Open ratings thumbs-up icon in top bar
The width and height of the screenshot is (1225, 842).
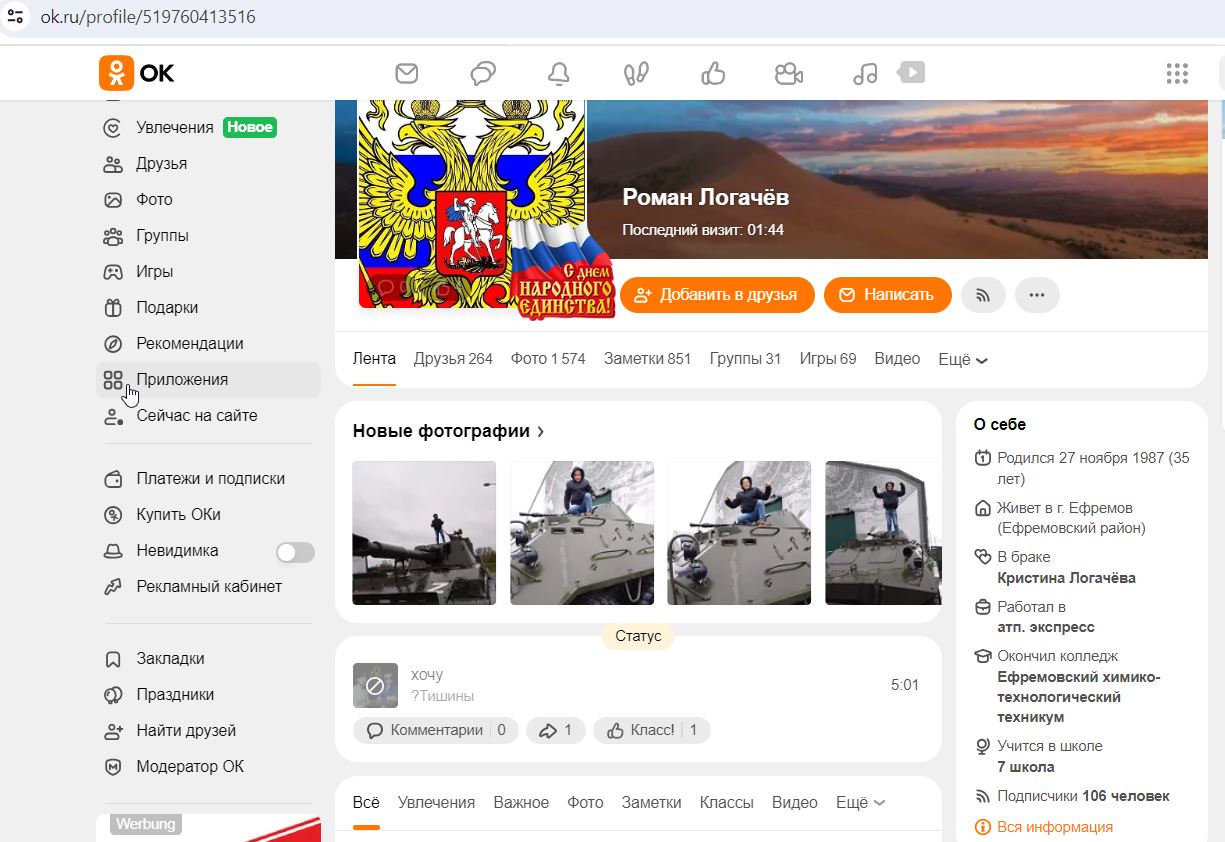(x=713, y=73)
